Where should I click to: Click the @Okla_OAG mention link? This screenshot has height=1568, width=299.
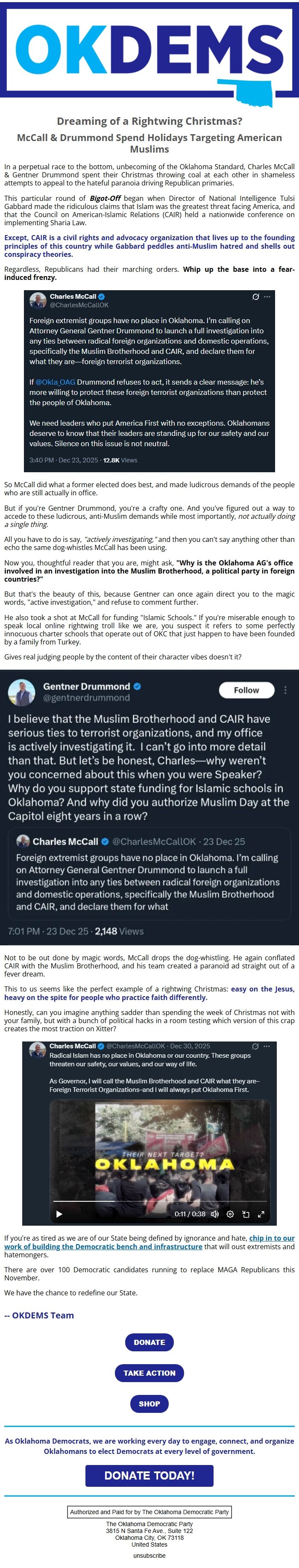point(55,382)
